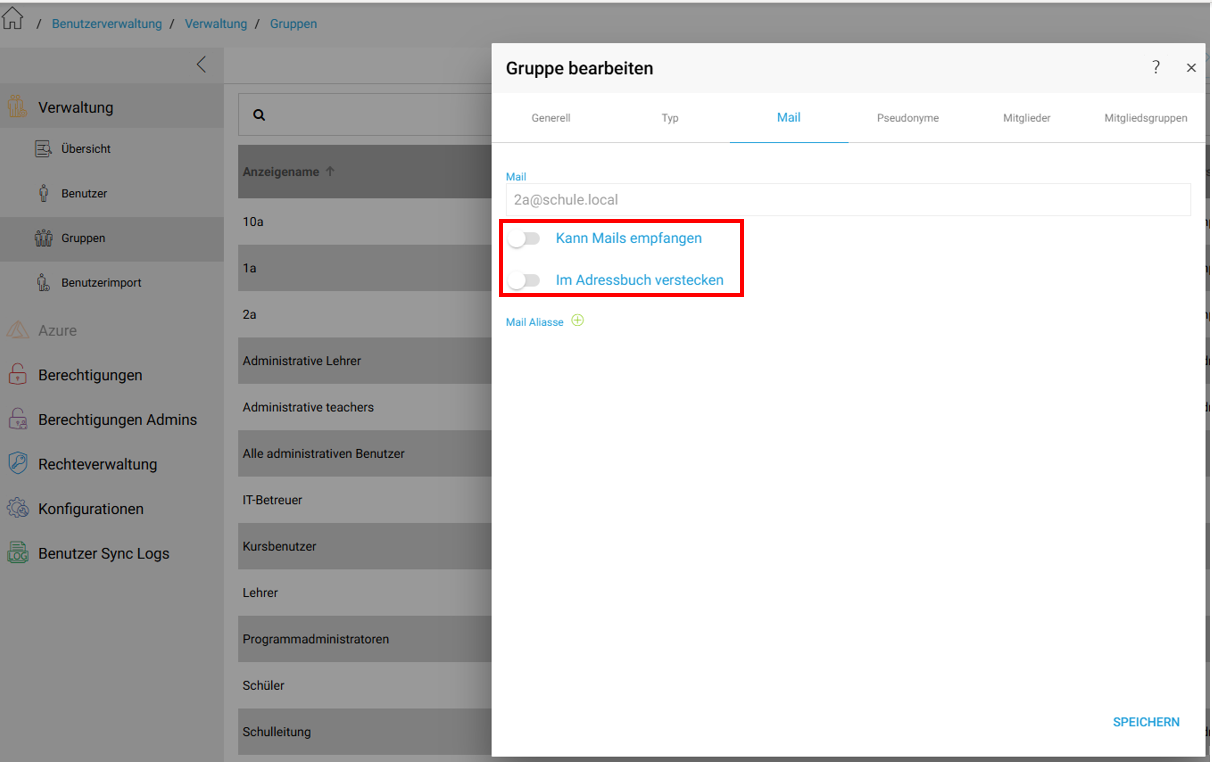Open the Benutzerimport sidebar label
1212x762 pixels.
(101, 283)
